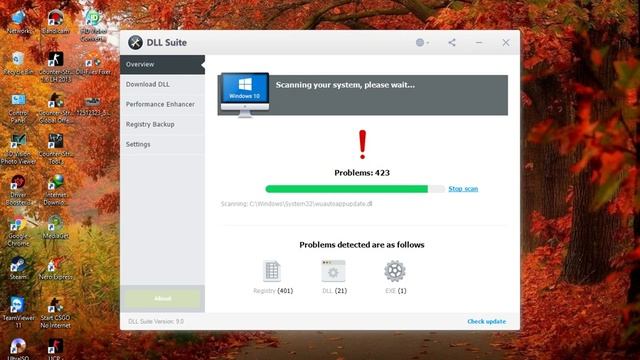Click the EXE (1) count label
Image resolution: width=640 pixels, height=360 pixels.
pos(396,291)
